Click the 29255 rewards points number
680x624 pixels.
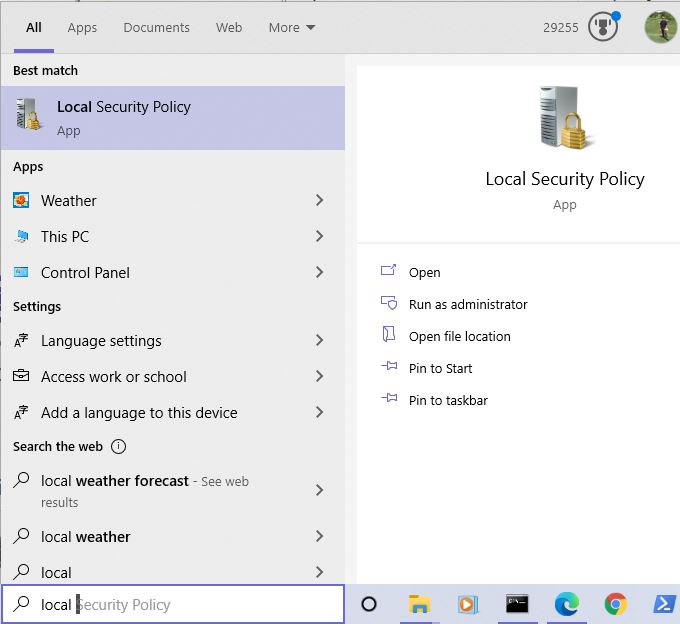pos(561,27)
